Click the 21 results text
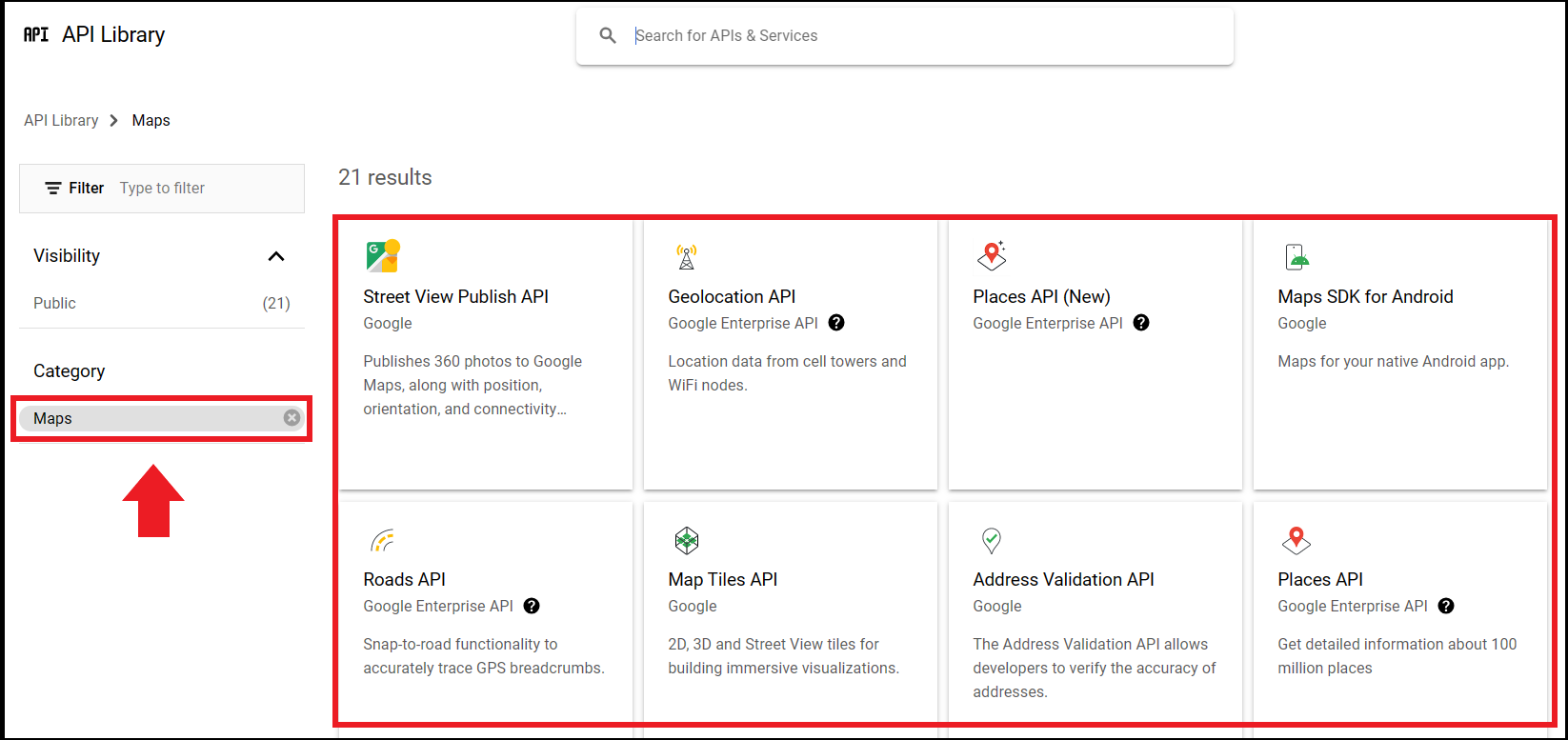 click(385, 177)
